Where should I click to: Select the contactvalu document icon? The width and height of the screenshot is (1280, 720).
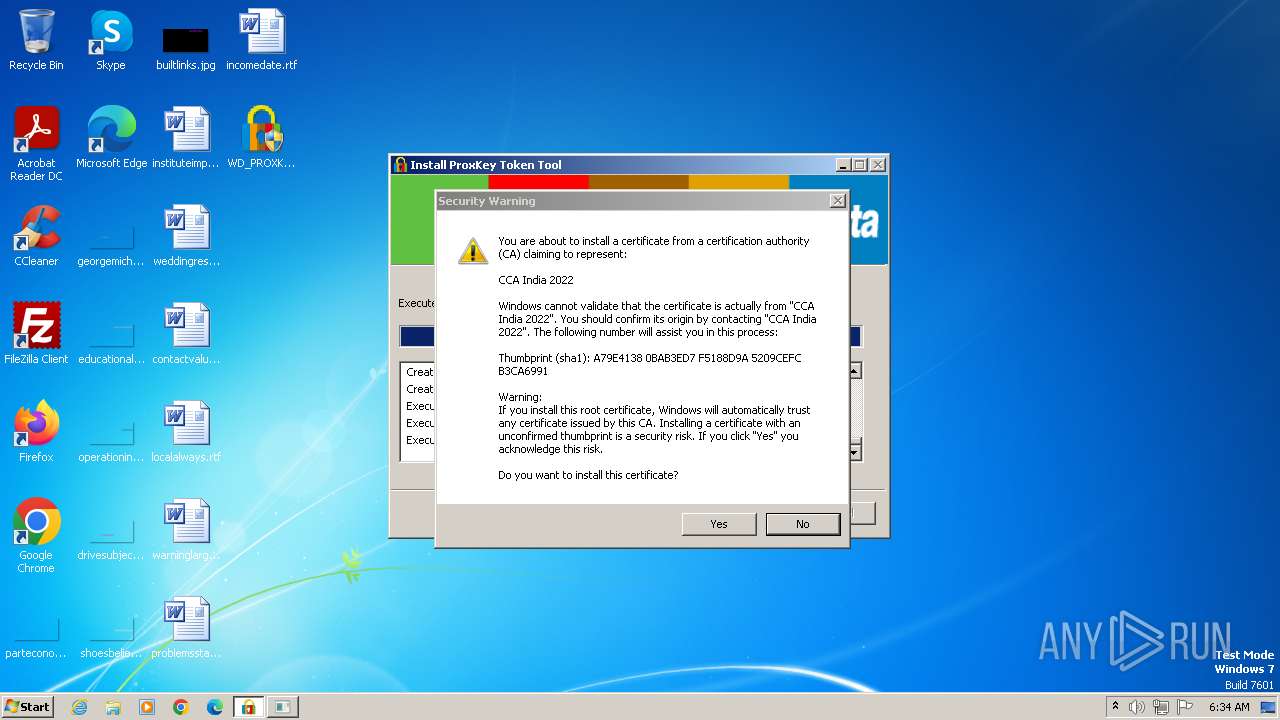click(x=186, y=334)
